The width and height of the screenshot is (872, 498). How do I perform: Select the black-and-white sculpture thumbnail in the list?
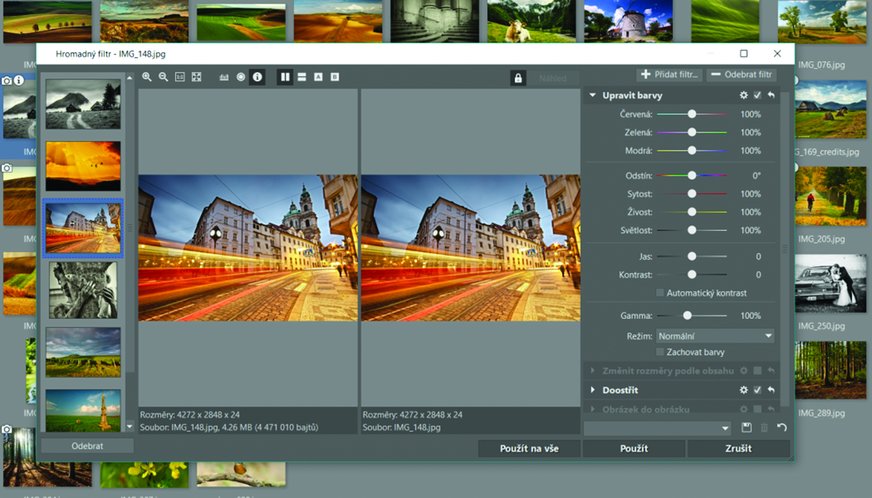[x=83, y=289]
